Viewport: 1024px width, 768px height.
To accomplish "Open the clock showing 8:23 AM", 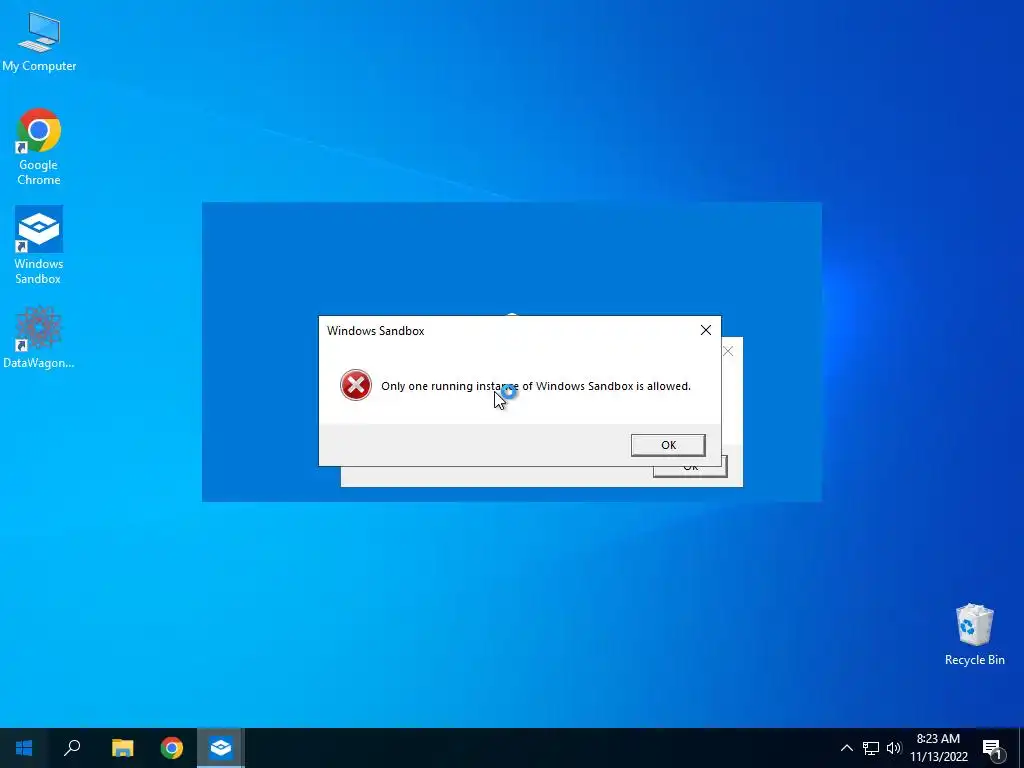I will 938,748.
